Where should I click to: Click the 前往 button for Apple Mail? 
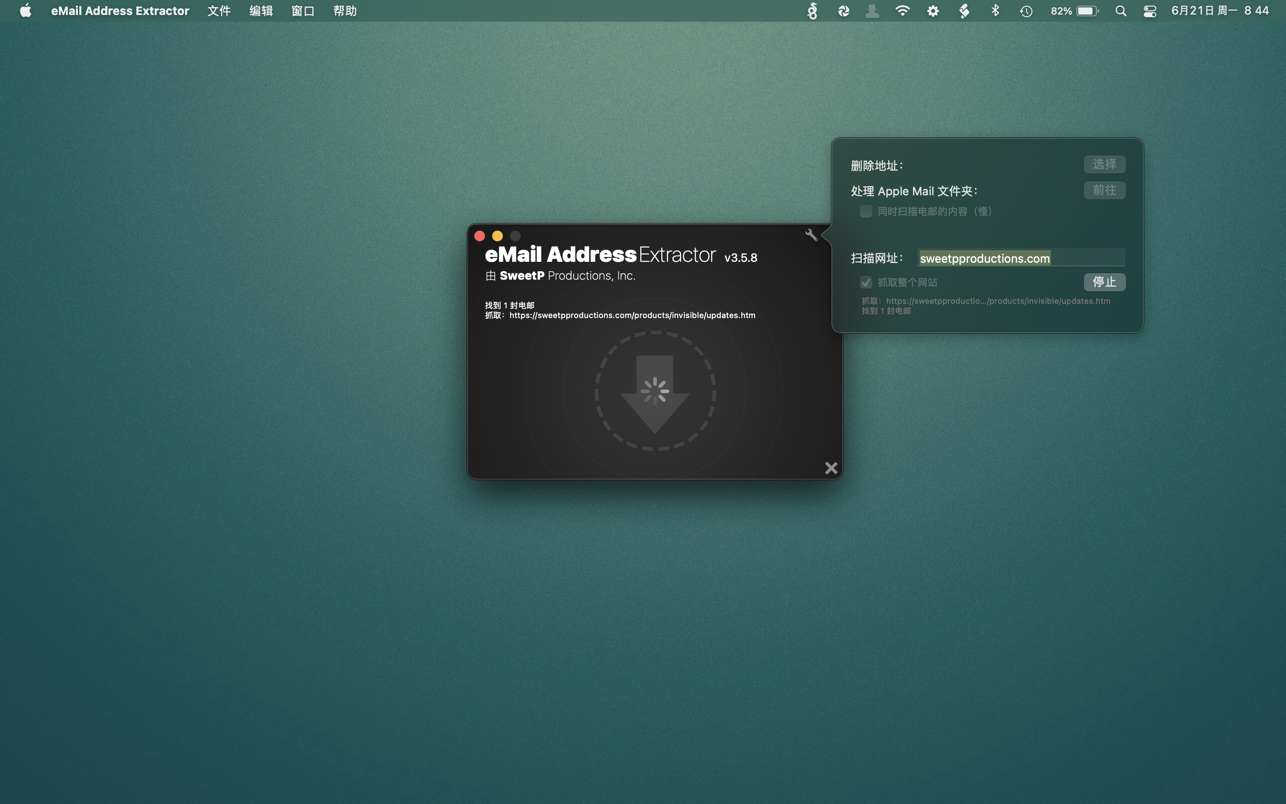tap(1104, 190)
